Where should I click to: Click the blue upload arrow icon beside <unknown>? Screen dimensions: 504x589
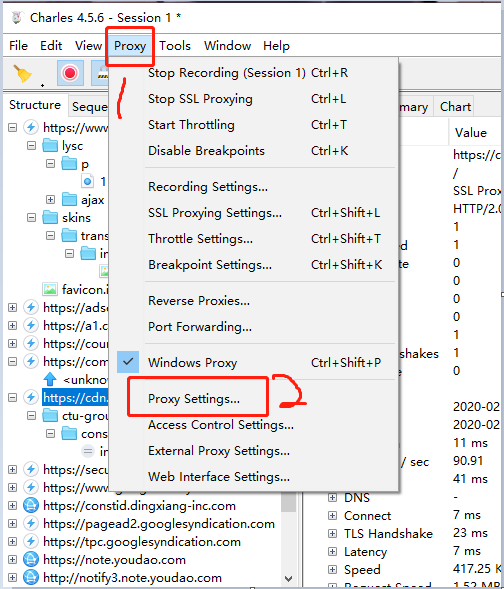(x=50, y=379)
